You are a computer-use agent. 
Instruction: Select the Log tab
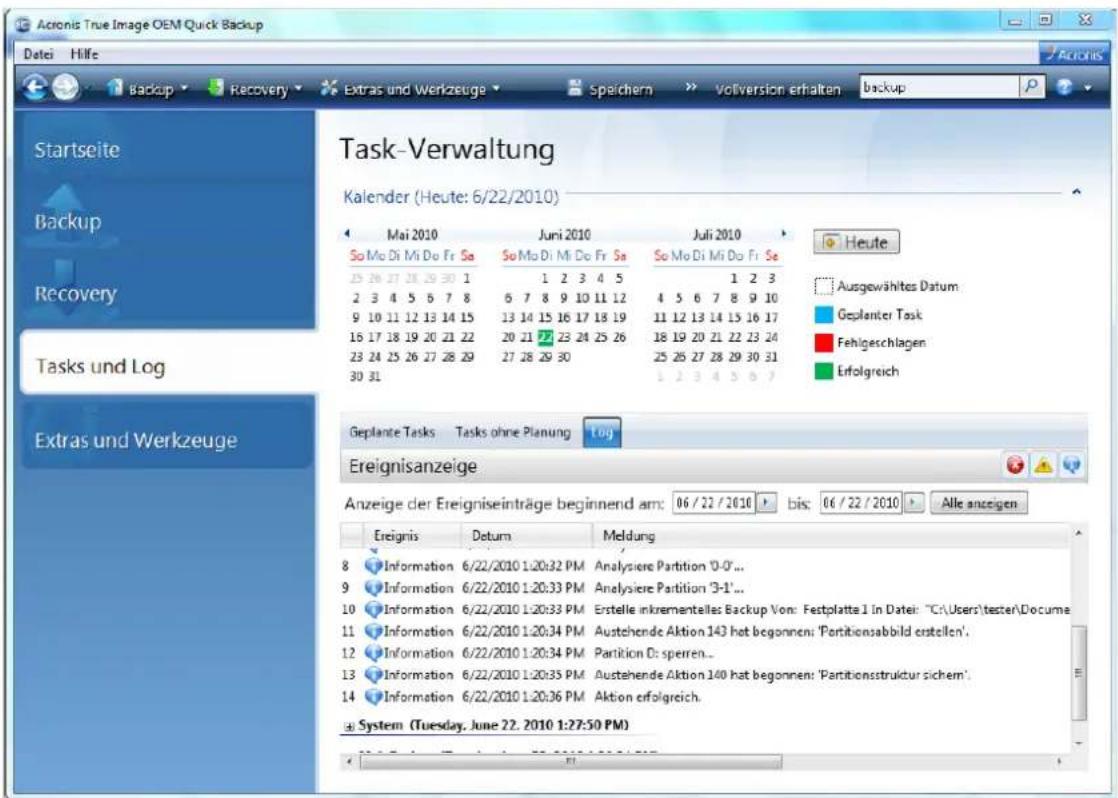[602, 432]
